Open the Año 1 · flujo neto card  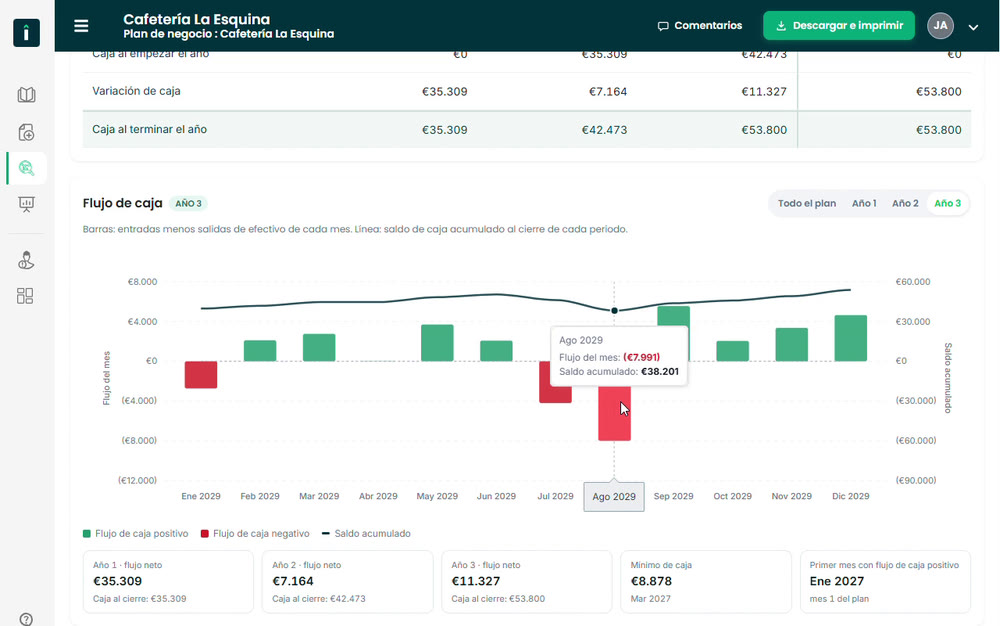(168, 581)
